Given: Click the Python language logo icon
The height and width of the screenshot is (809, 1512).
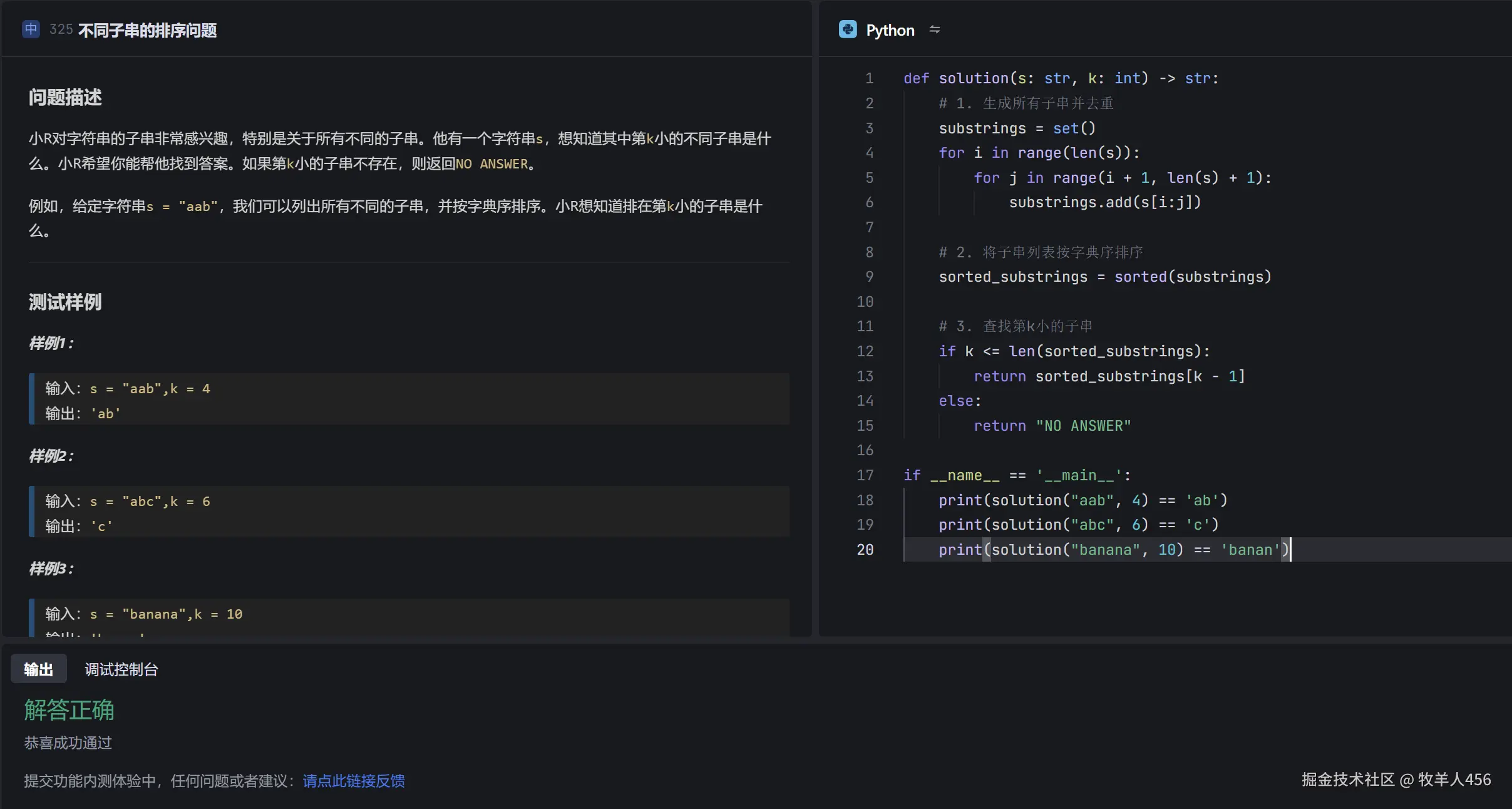Looking at the screenshot, I should [847, 29].
